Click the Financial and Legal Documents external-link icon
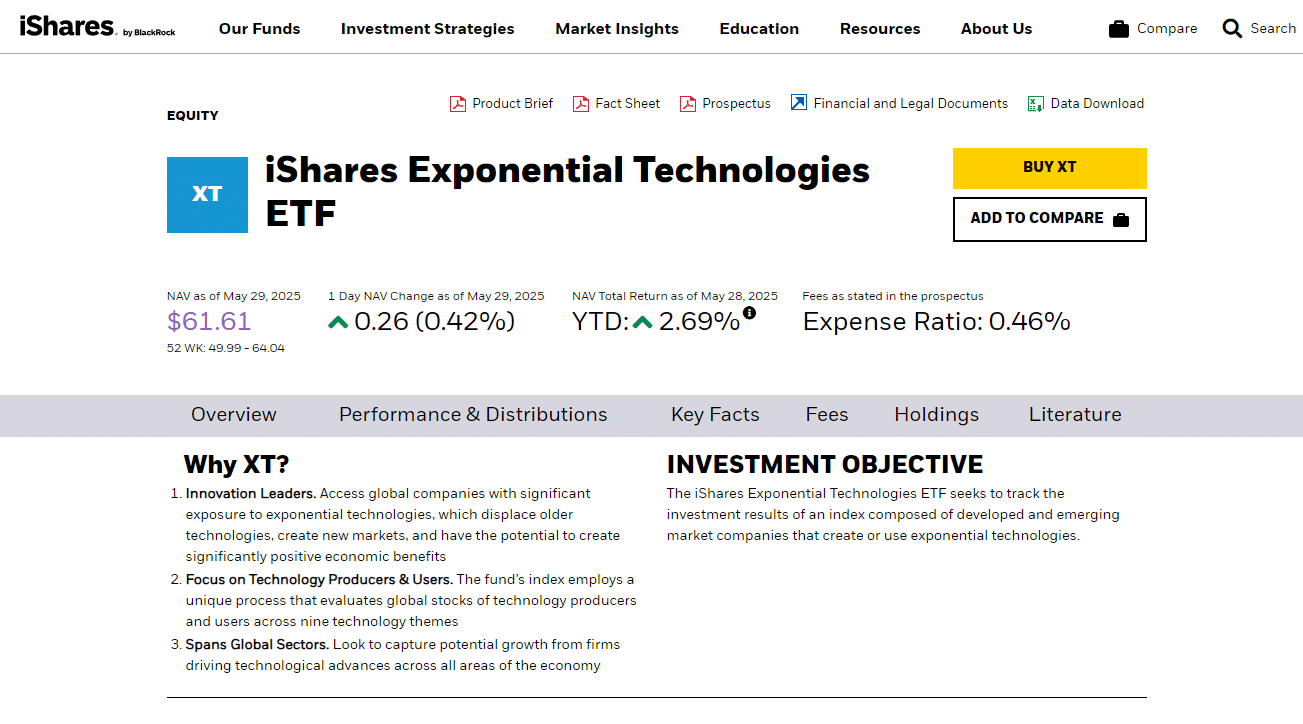Image resolution: width=1303 pixels, height=724 pixels. pyautogui.click(x=799, y=102)
